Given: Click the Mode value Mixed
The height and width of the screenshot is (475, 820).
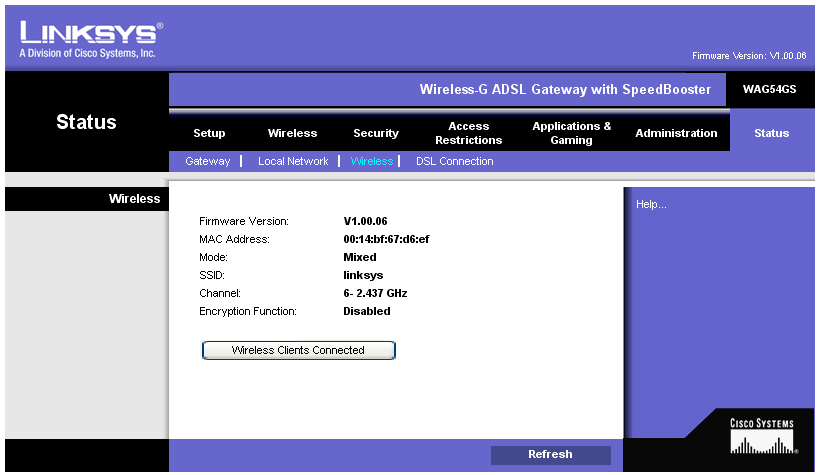Looking at the screenshot, I should pos(360,257).
